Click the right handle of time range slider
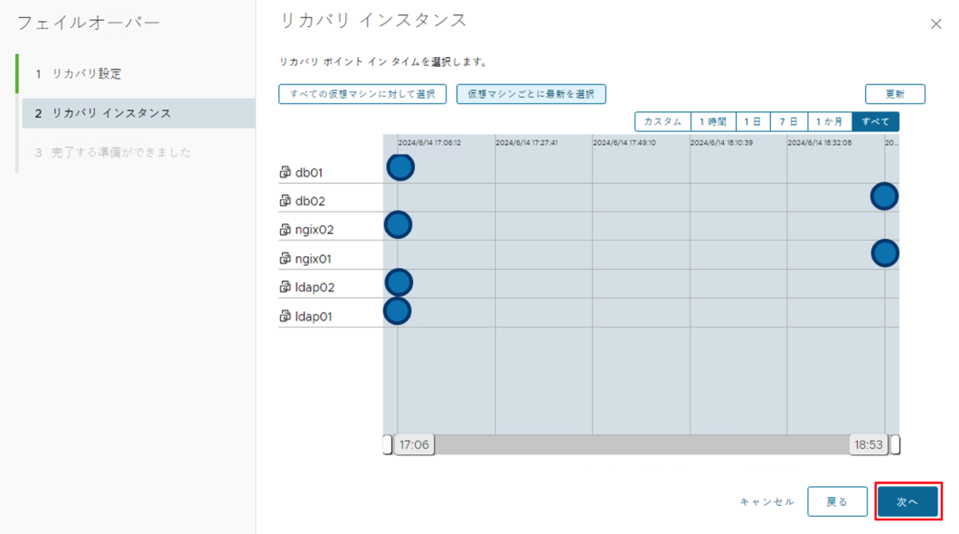The image size is (959, 534). [x=895, y=445]
